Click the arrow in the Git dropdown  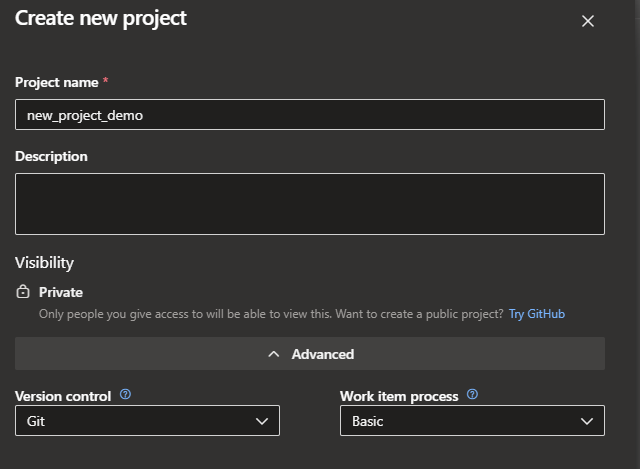[262, 421]
